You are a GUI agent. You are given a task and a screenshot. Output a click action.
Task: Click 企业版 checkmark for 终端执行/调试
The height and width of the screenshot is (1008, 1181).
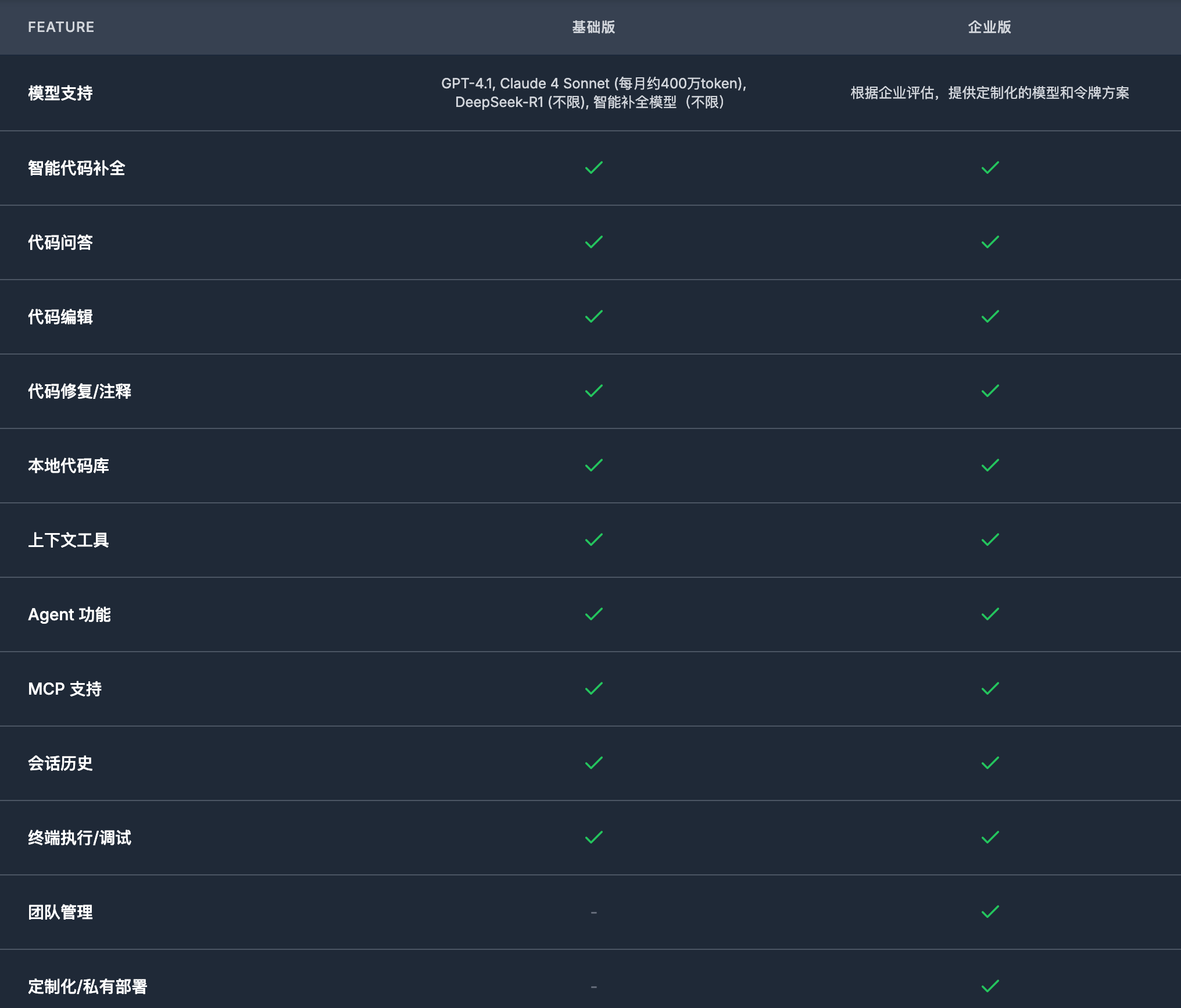[x=990, y=838]
